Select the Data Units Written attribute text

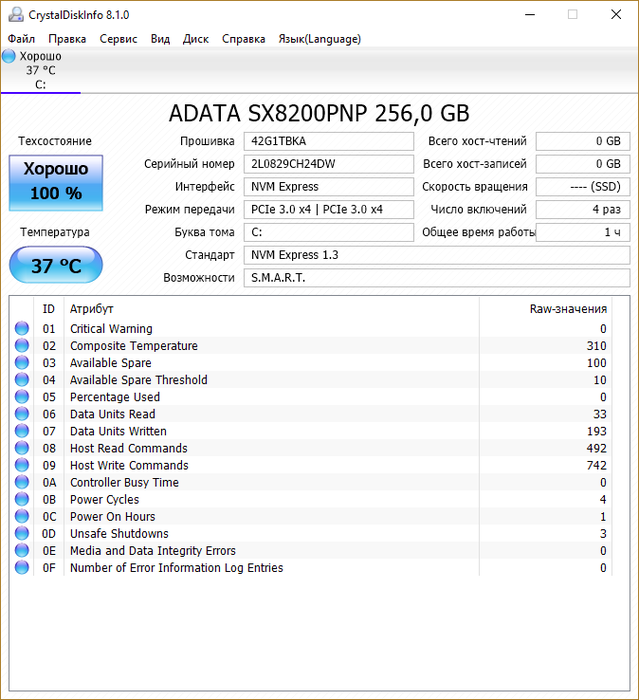point(118,431)
